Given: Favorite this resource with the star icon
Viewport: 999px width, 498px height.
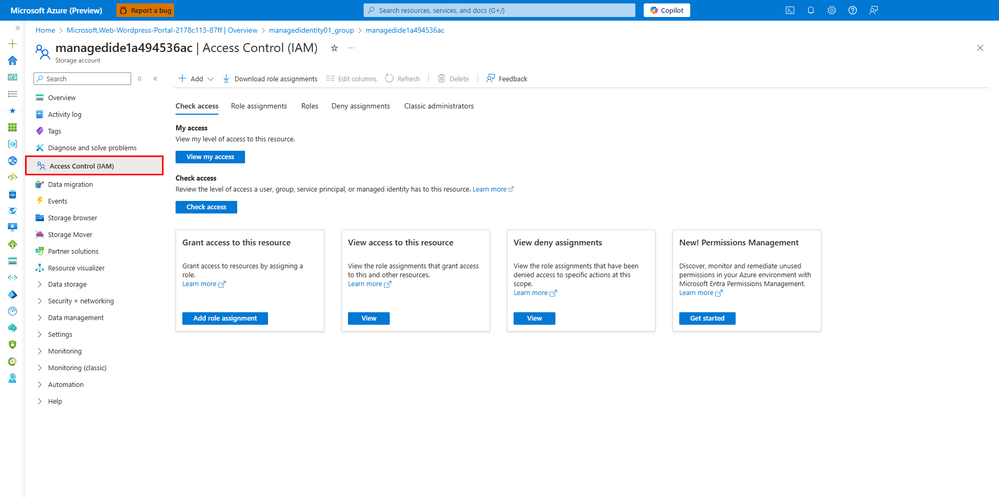Looking at the screenshot, I should pos(334,48).
